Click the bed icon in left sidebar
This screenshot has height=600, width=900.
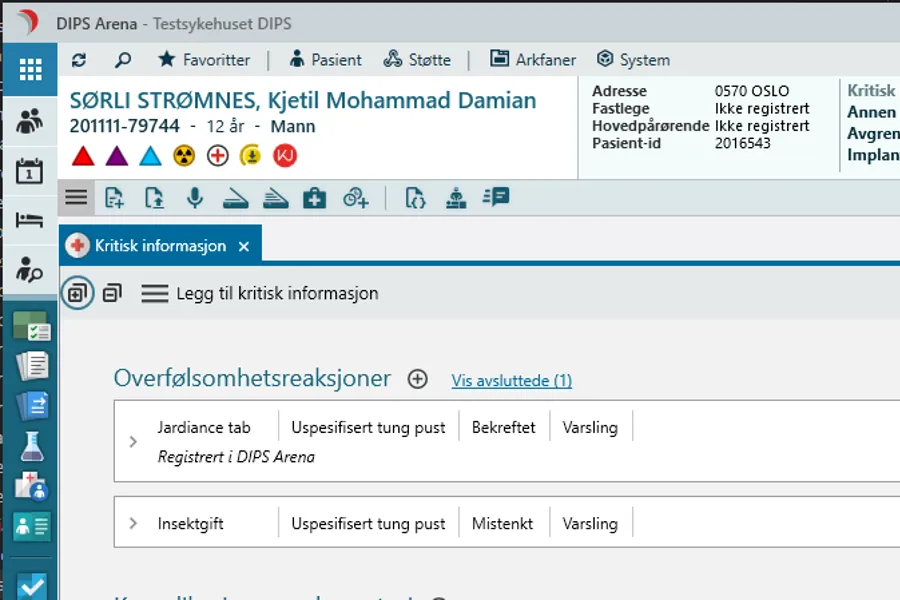point(30,220)
